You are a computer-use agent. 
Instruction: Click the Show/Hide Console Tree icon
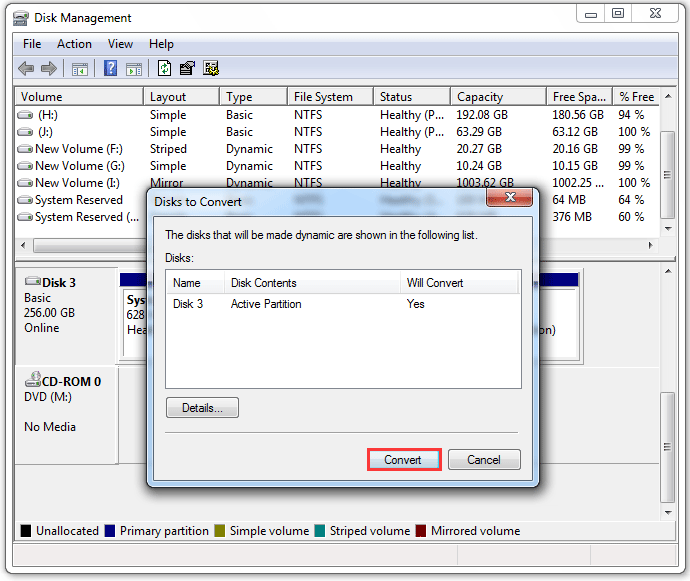(79, 69)
